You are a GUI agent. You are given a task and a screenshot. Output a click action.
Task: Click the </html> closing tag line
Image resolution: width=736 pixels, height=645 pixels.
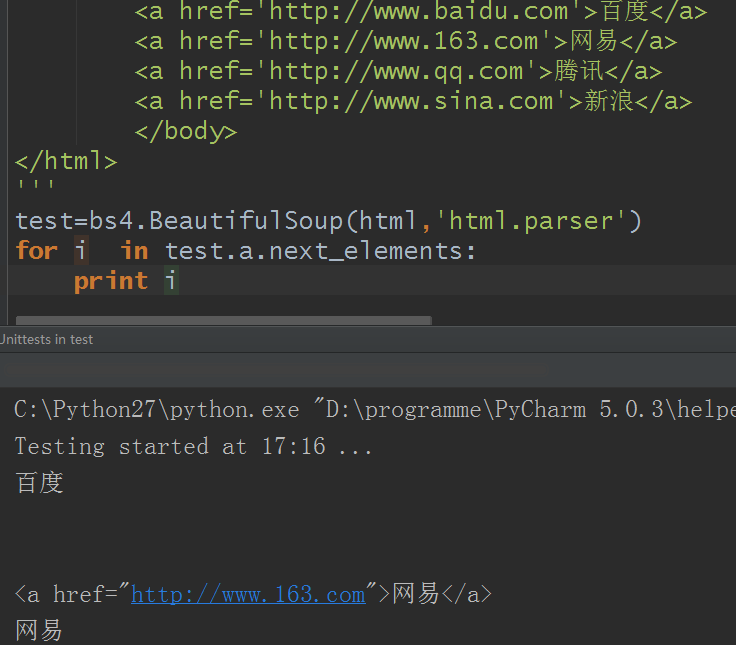coord(66,161)
